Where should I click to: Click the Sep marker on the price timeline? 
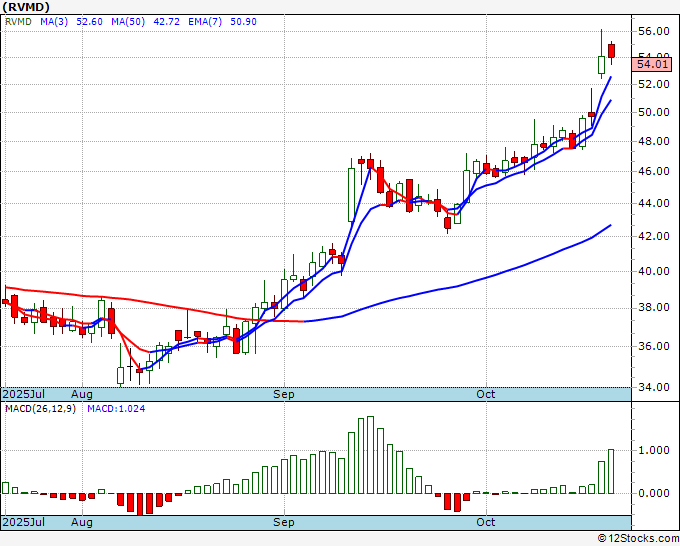[x=284, y=394]
